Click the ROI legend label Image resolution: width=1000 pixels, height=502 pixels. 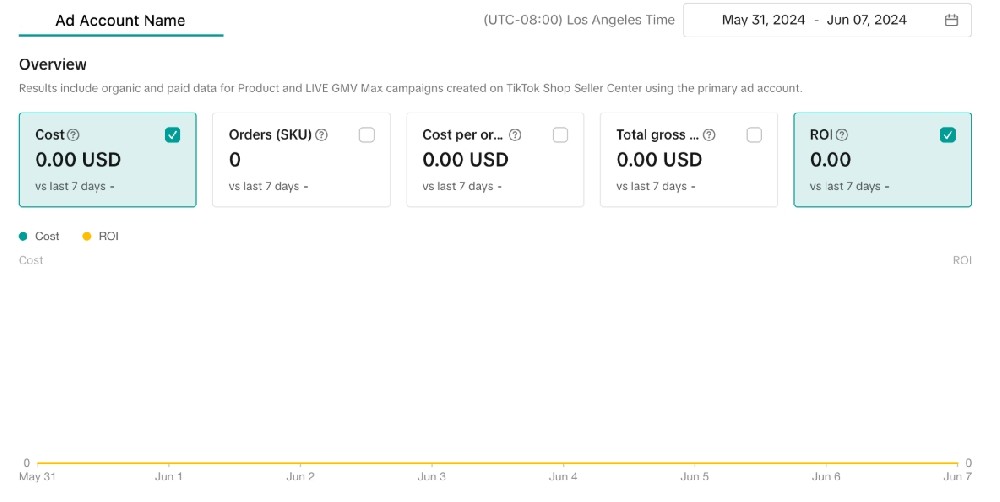tap(108, 236)
